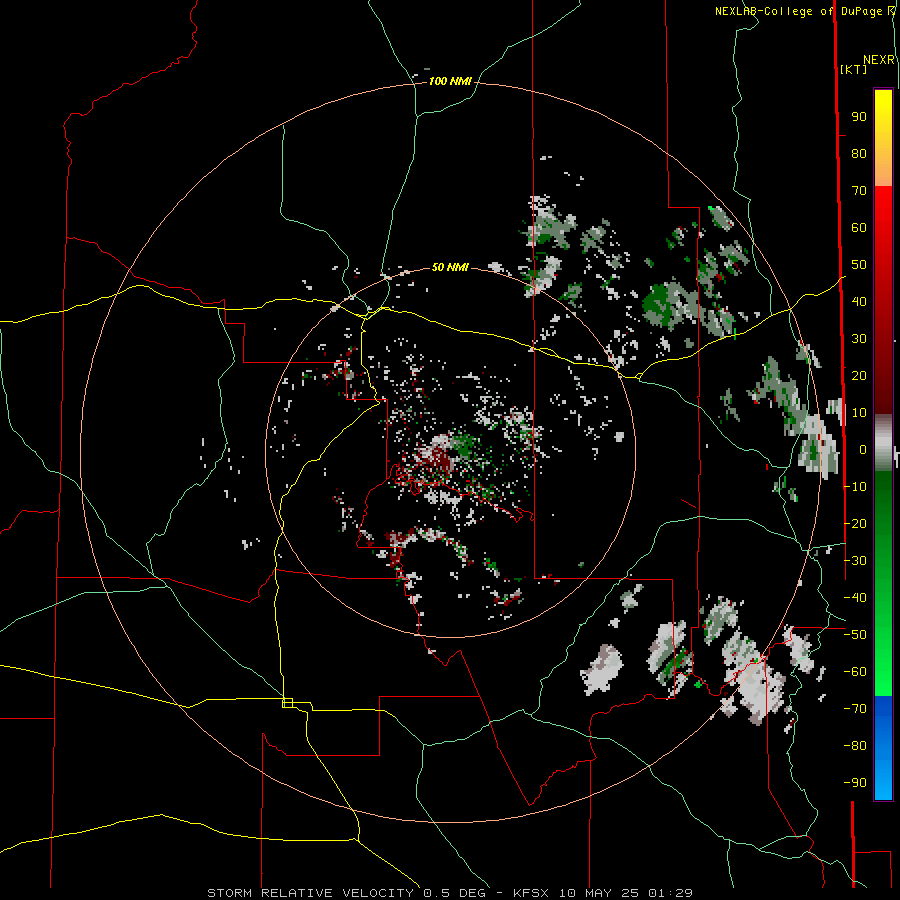Pick the bright red segment of the color bar
Screen dimensions: 900x900
(x=883, y=218)
